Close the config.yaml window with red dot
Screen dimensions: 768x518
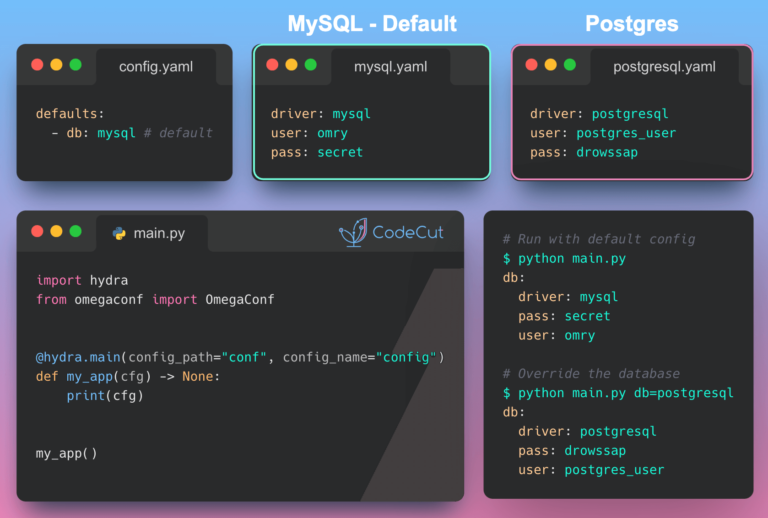[37, 65]
